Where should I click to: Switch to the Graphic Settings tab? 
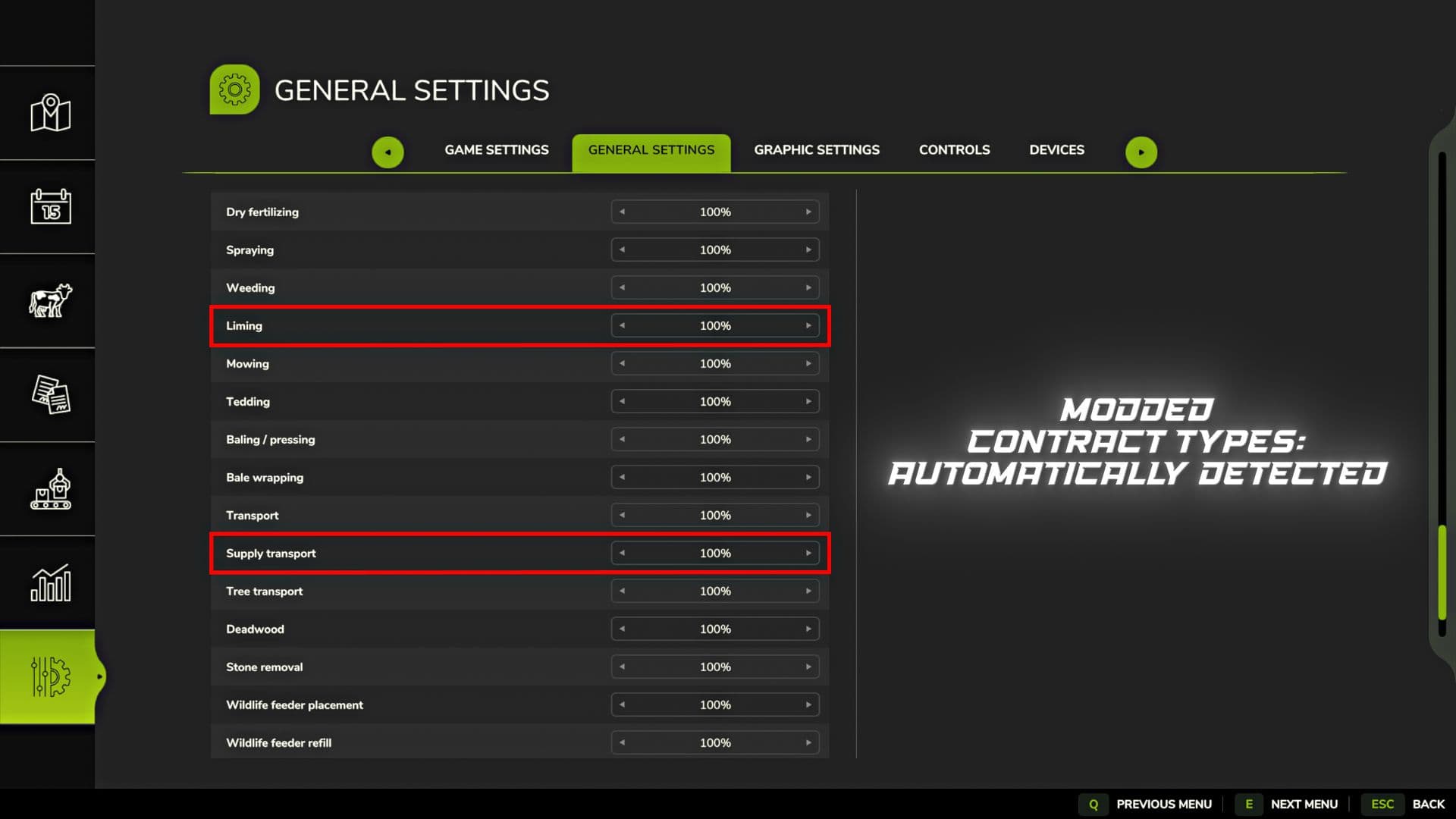point(817,150)
